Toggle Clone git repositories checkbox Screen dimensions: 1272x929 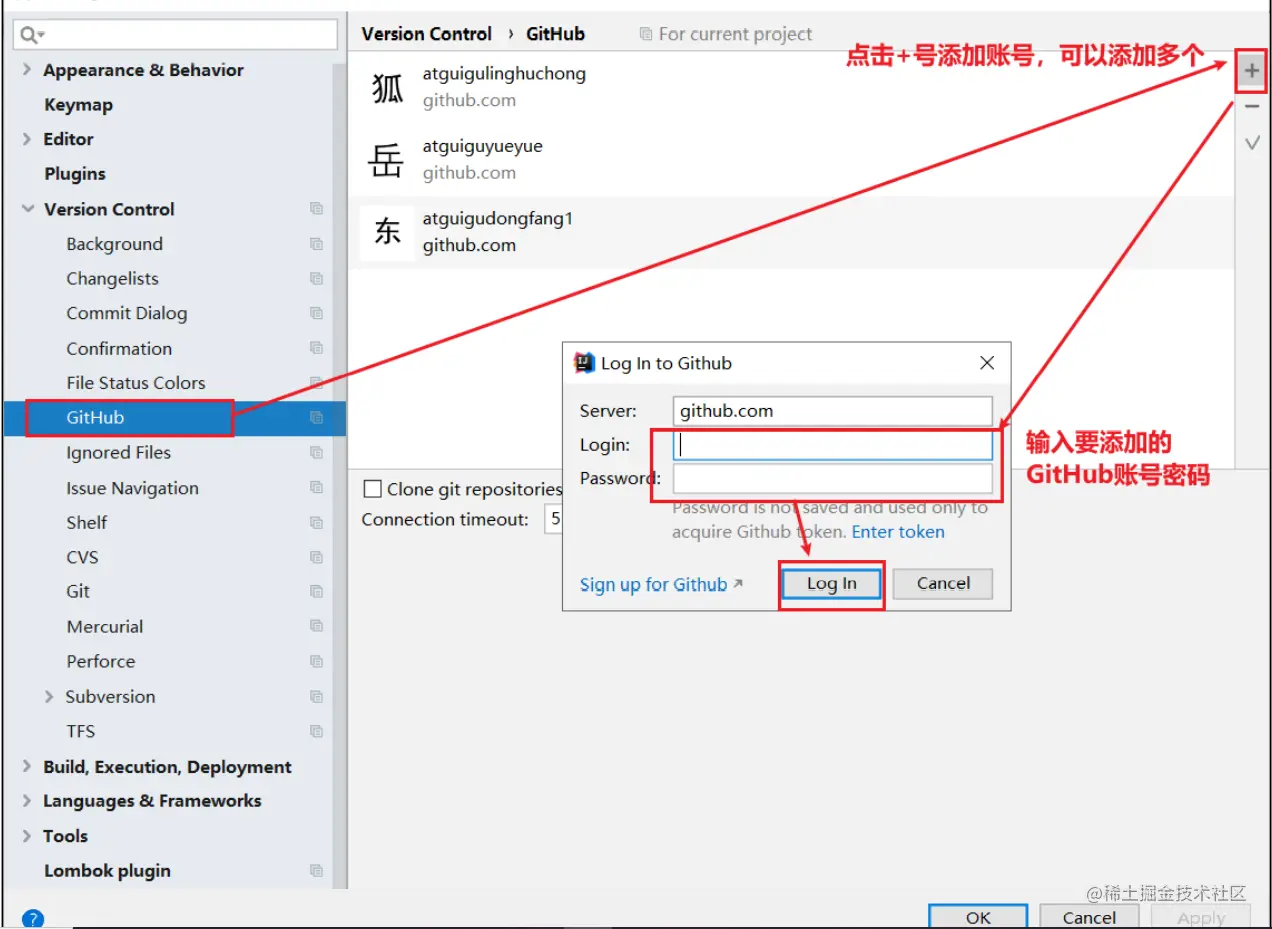pyautogui.click(x=372, y=489)
